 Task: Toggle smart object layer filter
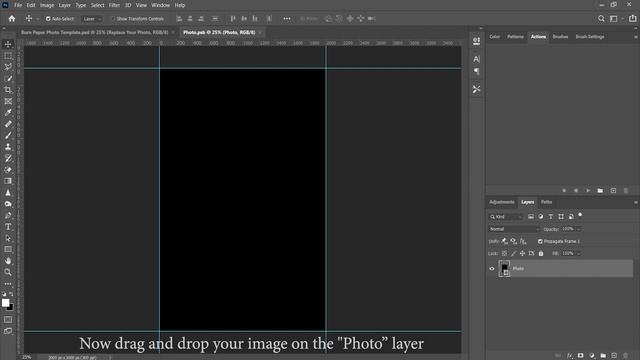571,217
